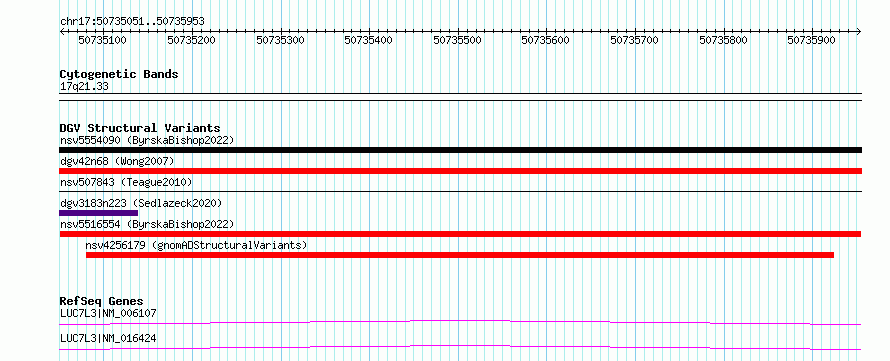Viewport: 890px width, 361px height.
Task: Click ruler position 50735400
Action: tap(368, 40)
